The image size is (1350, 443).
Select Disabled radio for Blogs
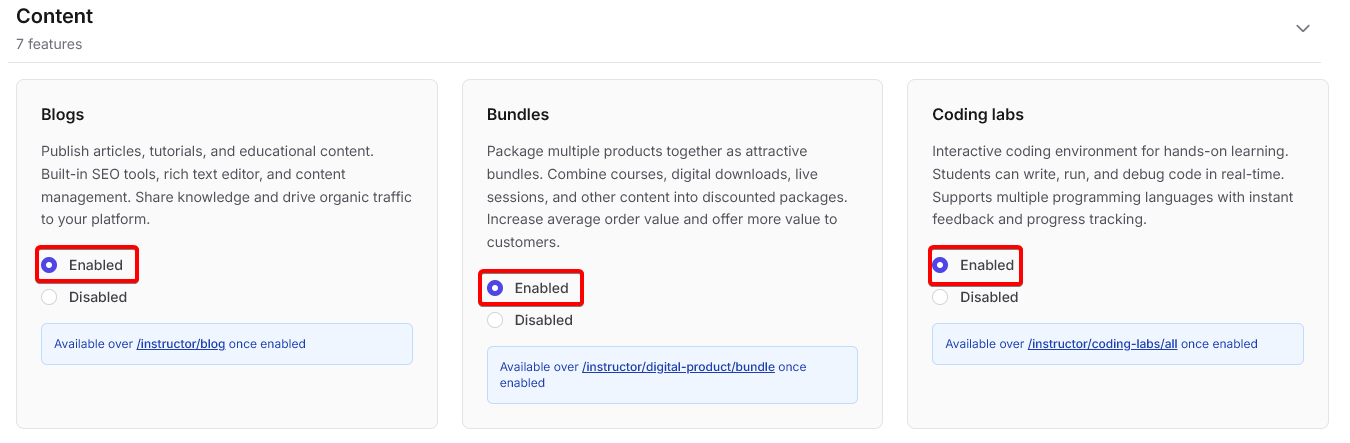tap(49, 297)
